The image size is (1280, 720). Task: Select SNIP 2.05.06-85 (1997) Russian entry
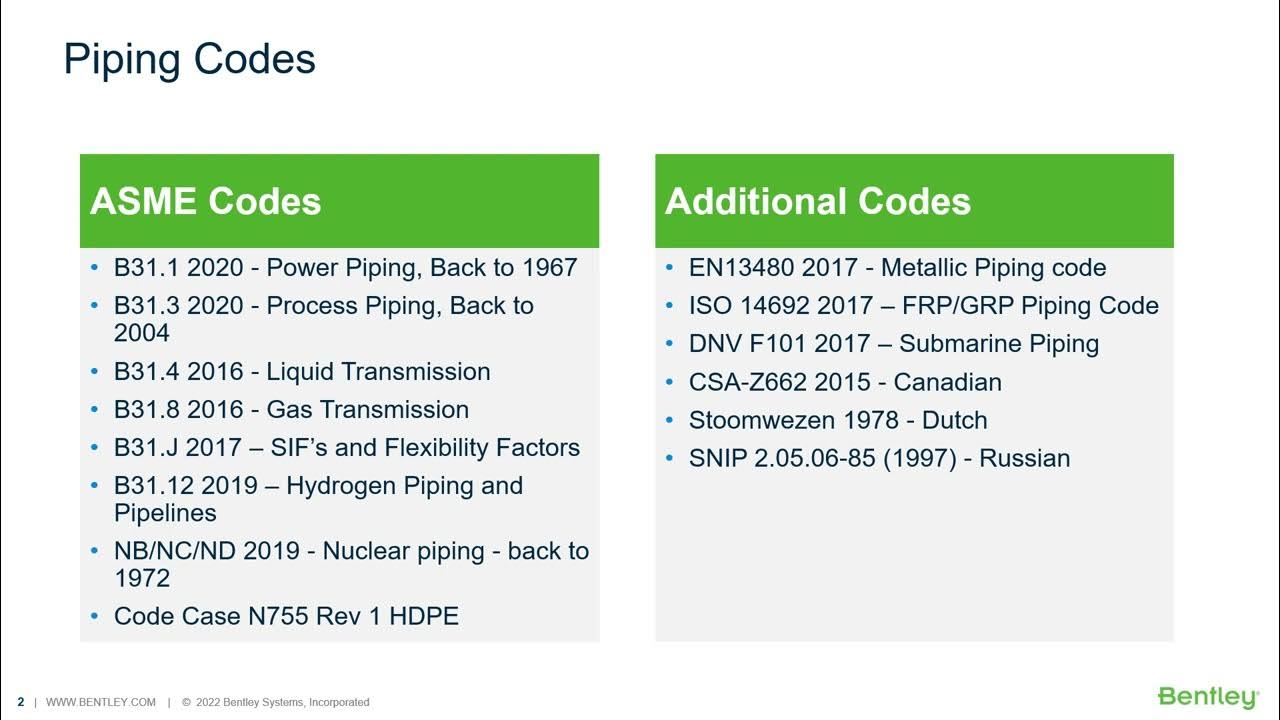tap(879, 458)
